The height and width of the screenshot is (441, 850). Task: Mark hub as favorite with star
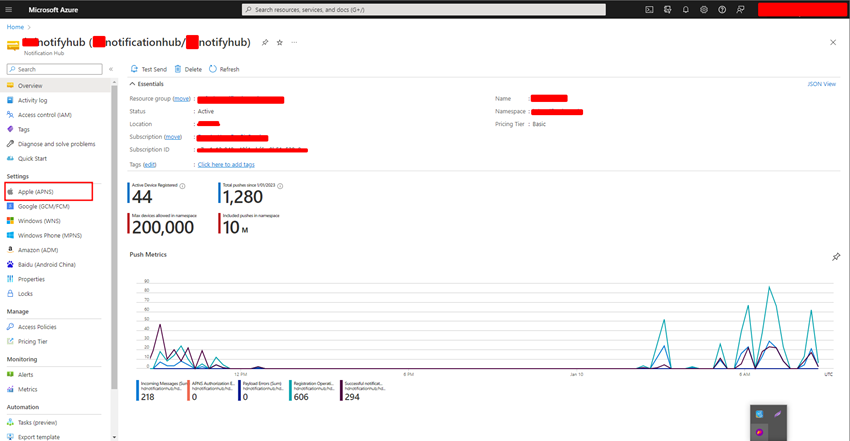[x=280, y=42]
